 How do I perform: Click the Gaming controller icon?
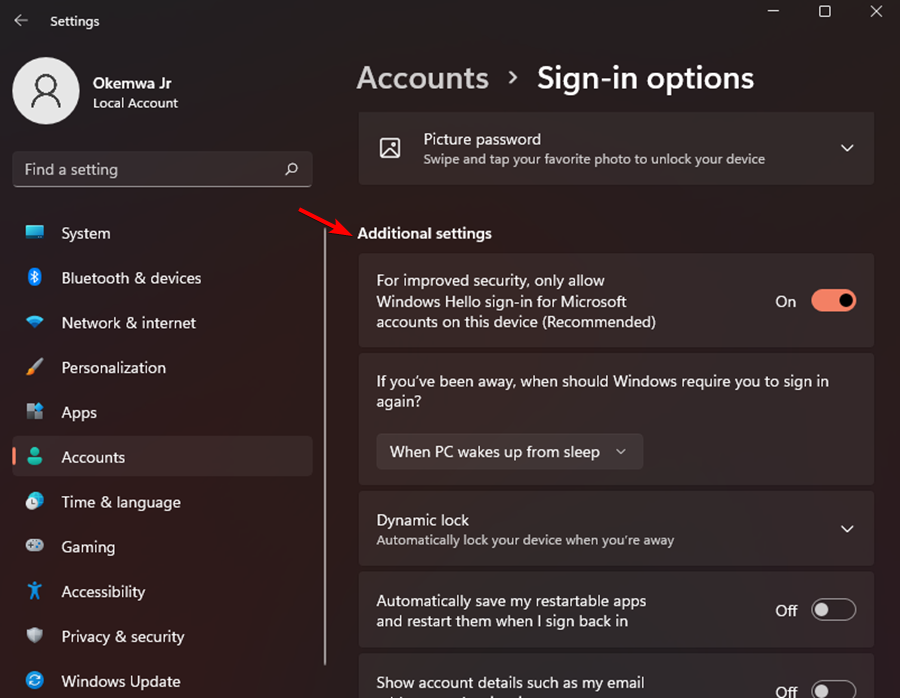[x=36, y=547]
